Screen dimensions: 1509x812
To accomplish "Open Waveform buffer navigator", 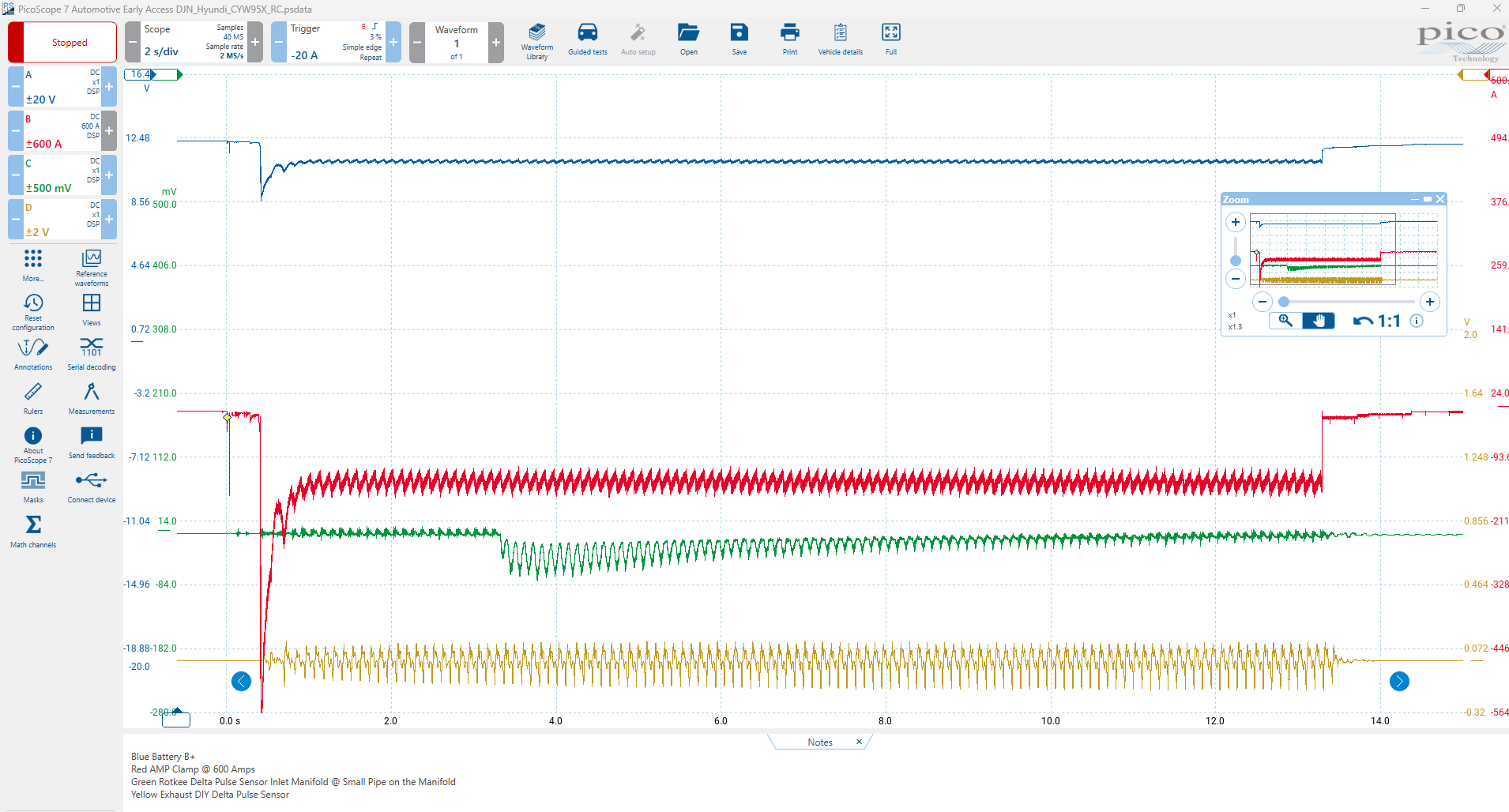I will point(457,42).
